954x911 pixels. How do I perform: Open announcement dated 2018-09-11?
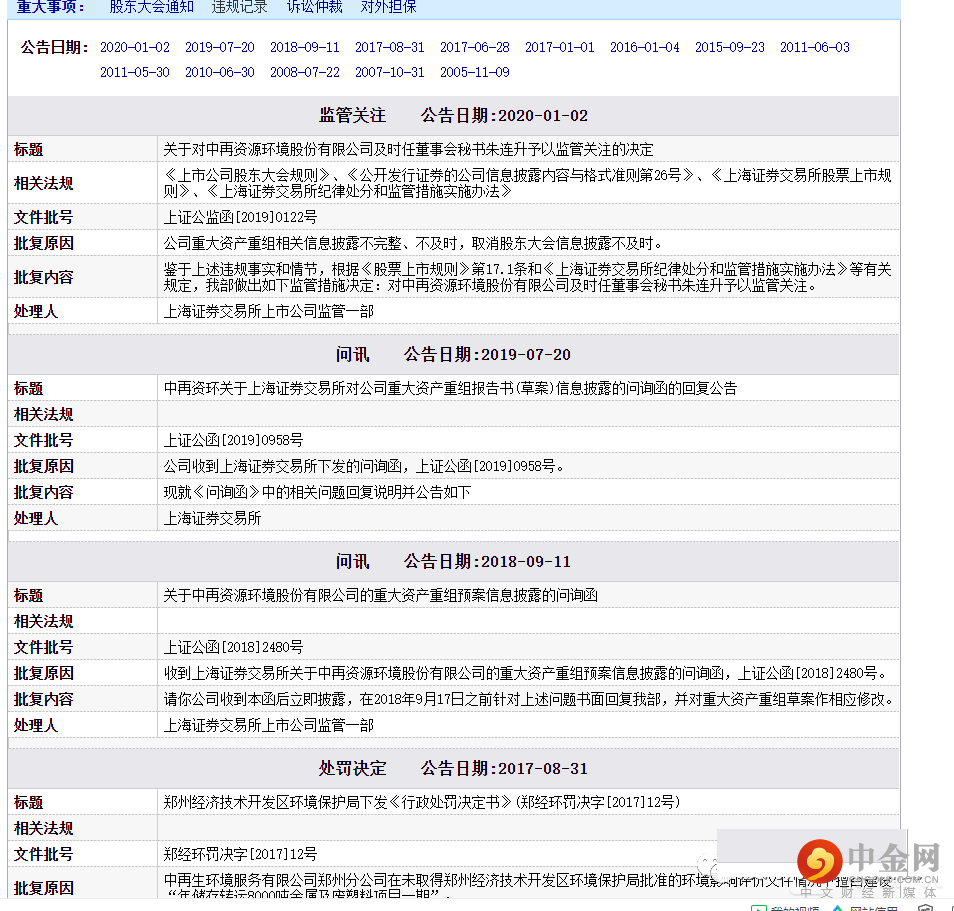point(305,46)
